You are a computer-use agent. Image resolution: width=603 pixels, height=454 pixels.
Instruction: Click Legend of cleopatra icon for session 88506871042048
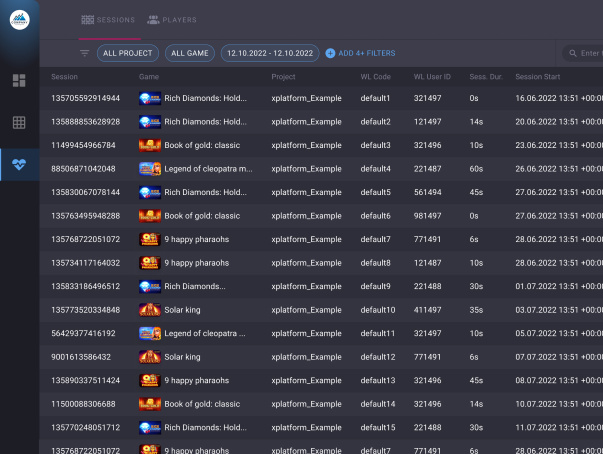click(x=149, y=169)
